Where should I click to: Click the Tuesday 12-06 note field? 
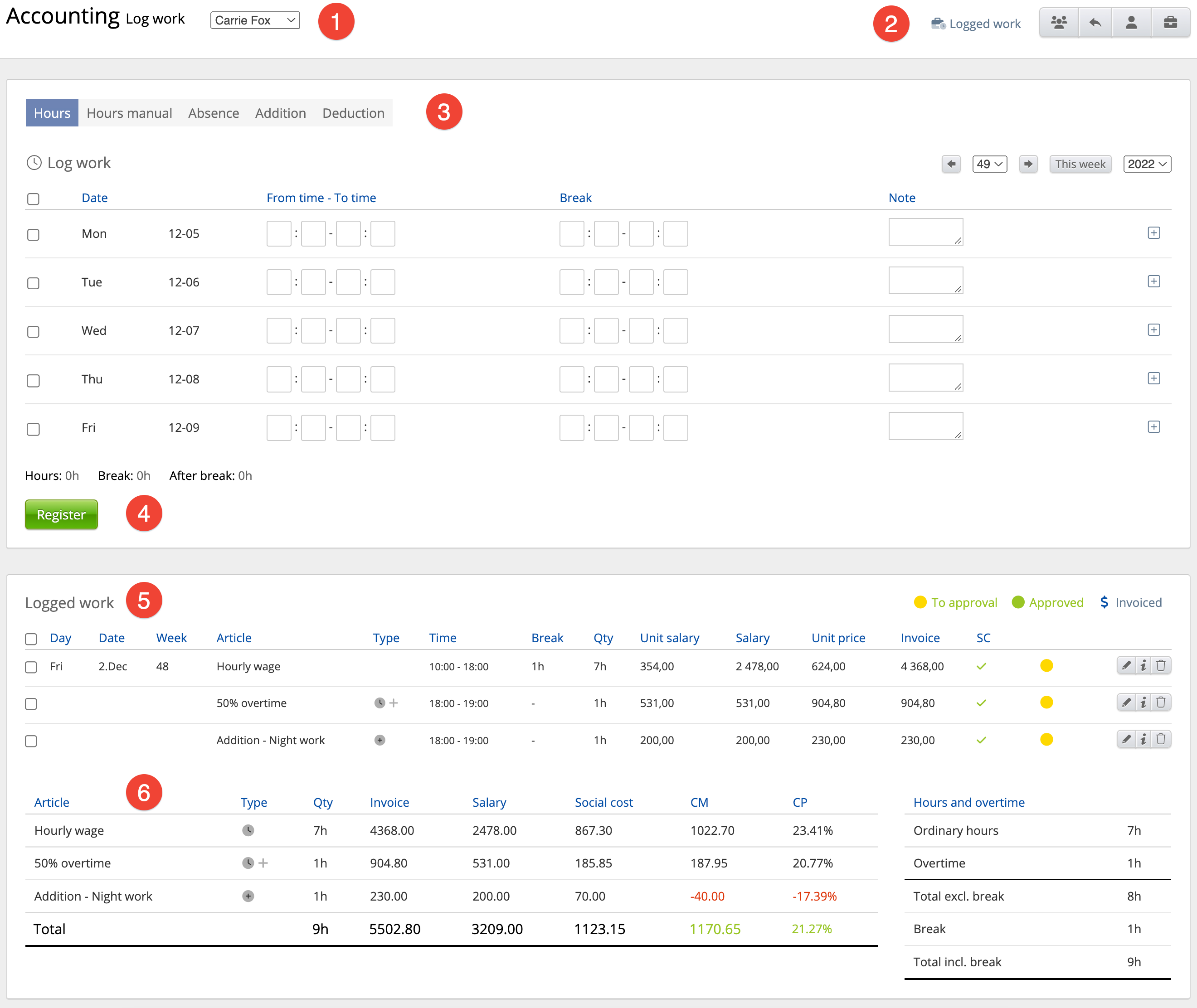pos(925,281)
